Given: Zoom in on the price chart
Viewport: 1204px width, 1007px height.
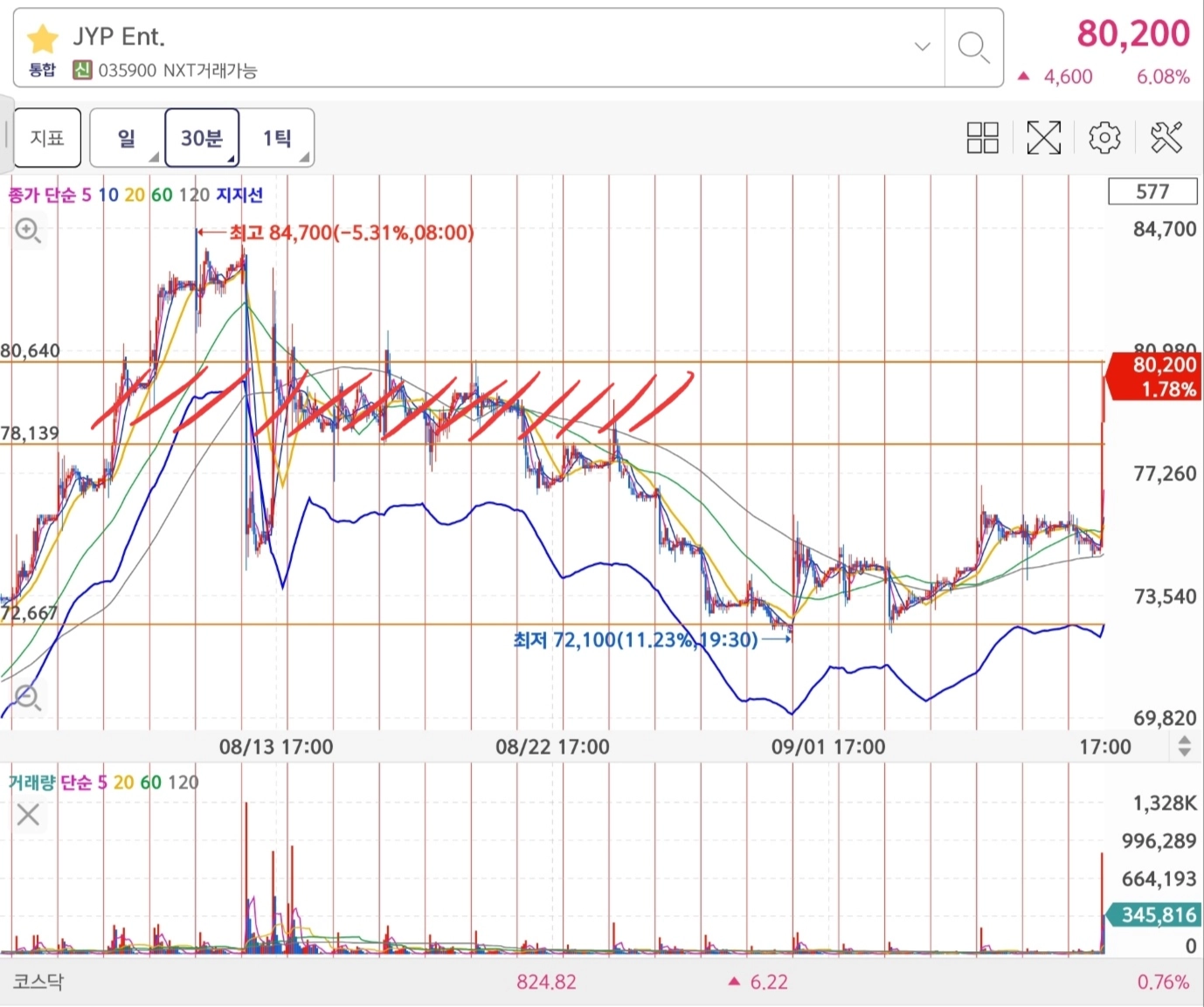Looking at the screenshot, I should tap(28, 231).
